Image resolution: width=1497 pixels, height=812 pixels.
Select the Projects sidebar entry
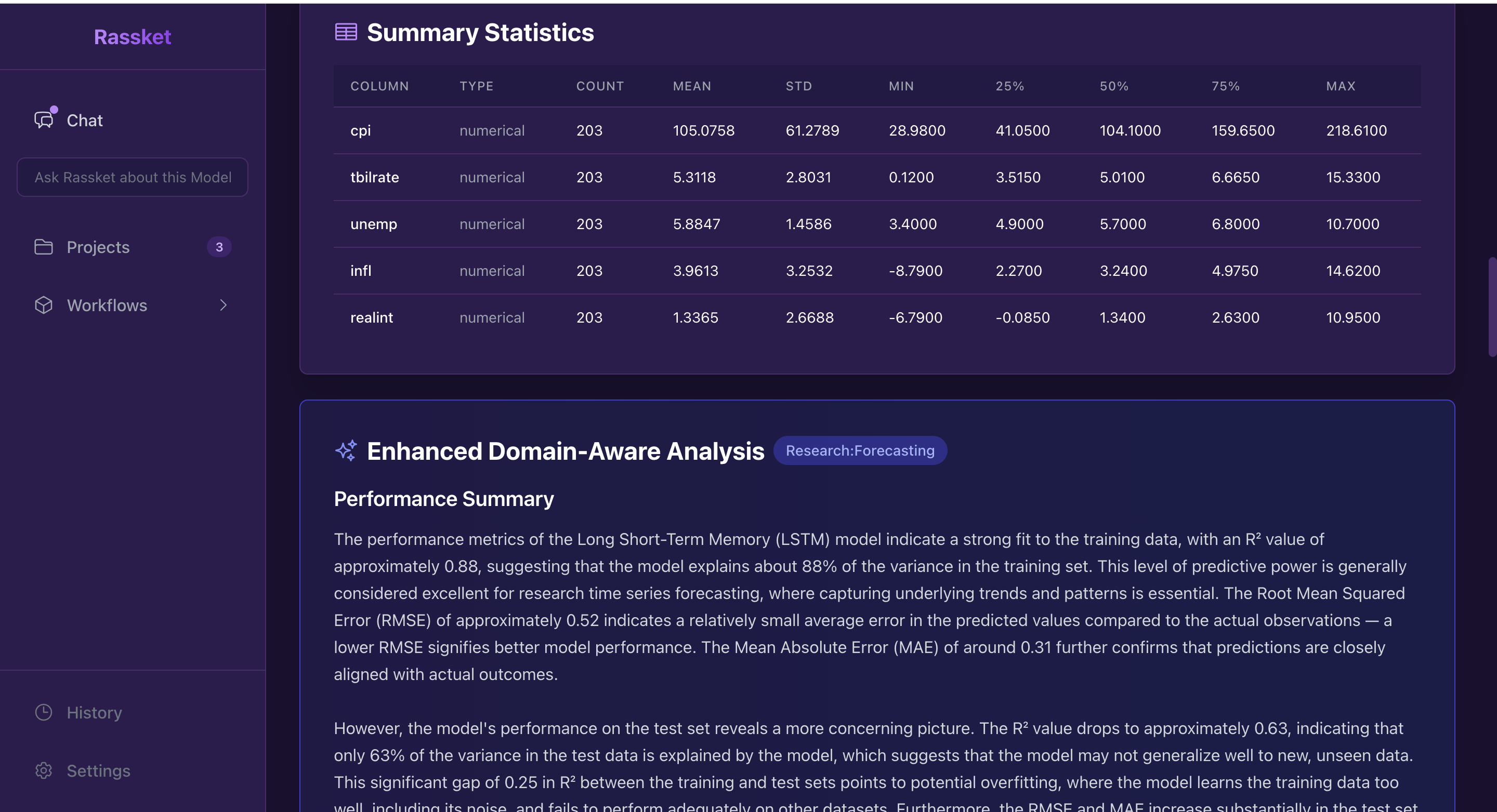pos(98,247)
